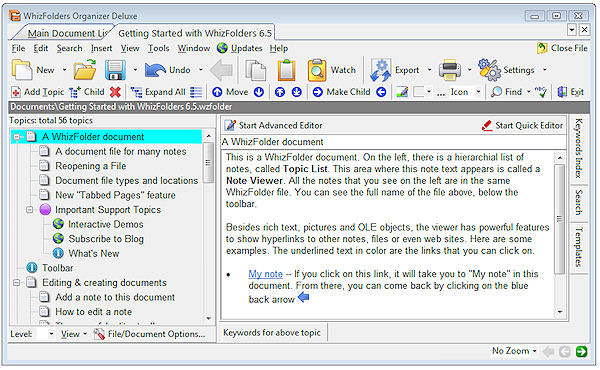Click the Copy pages toolbar icon
The height and width of the screenshot is (370, 600).
point(256,70)
